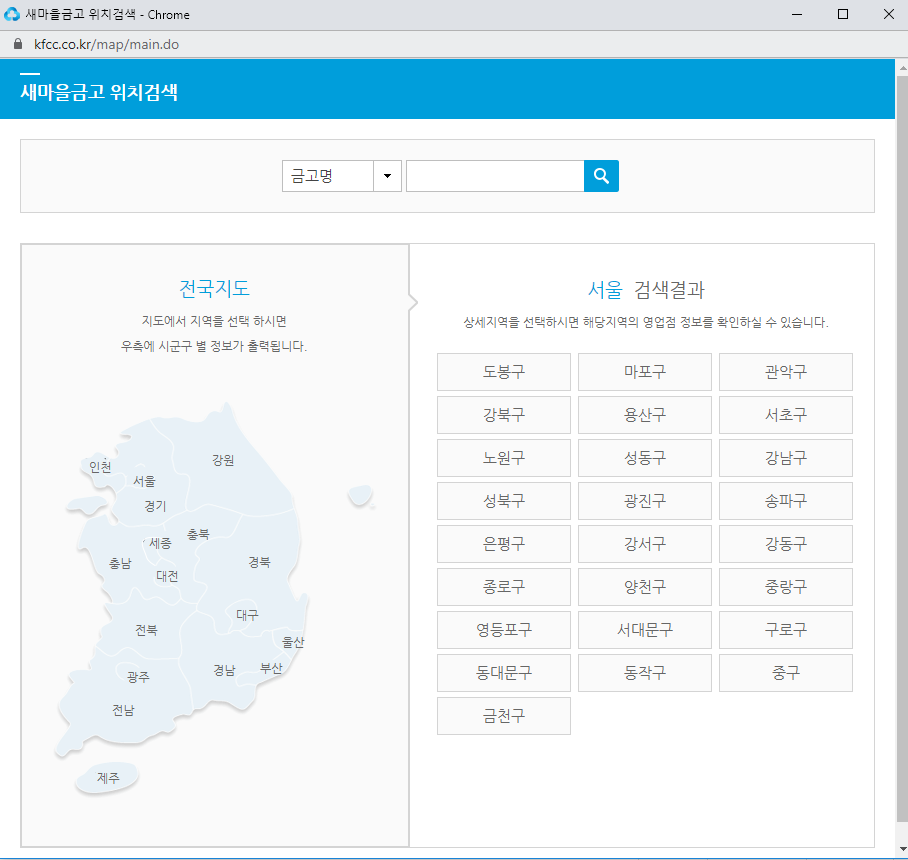Click the 전국지도 heading
The height and width of the screenshot is (860, 908).
214,289
